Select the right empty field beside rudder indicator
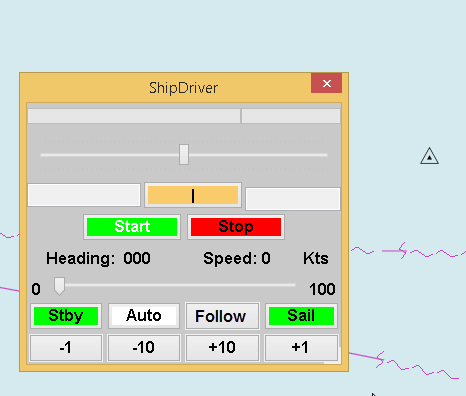The height and width of the screenshot is (396, 466). click(x=293, y=199)
